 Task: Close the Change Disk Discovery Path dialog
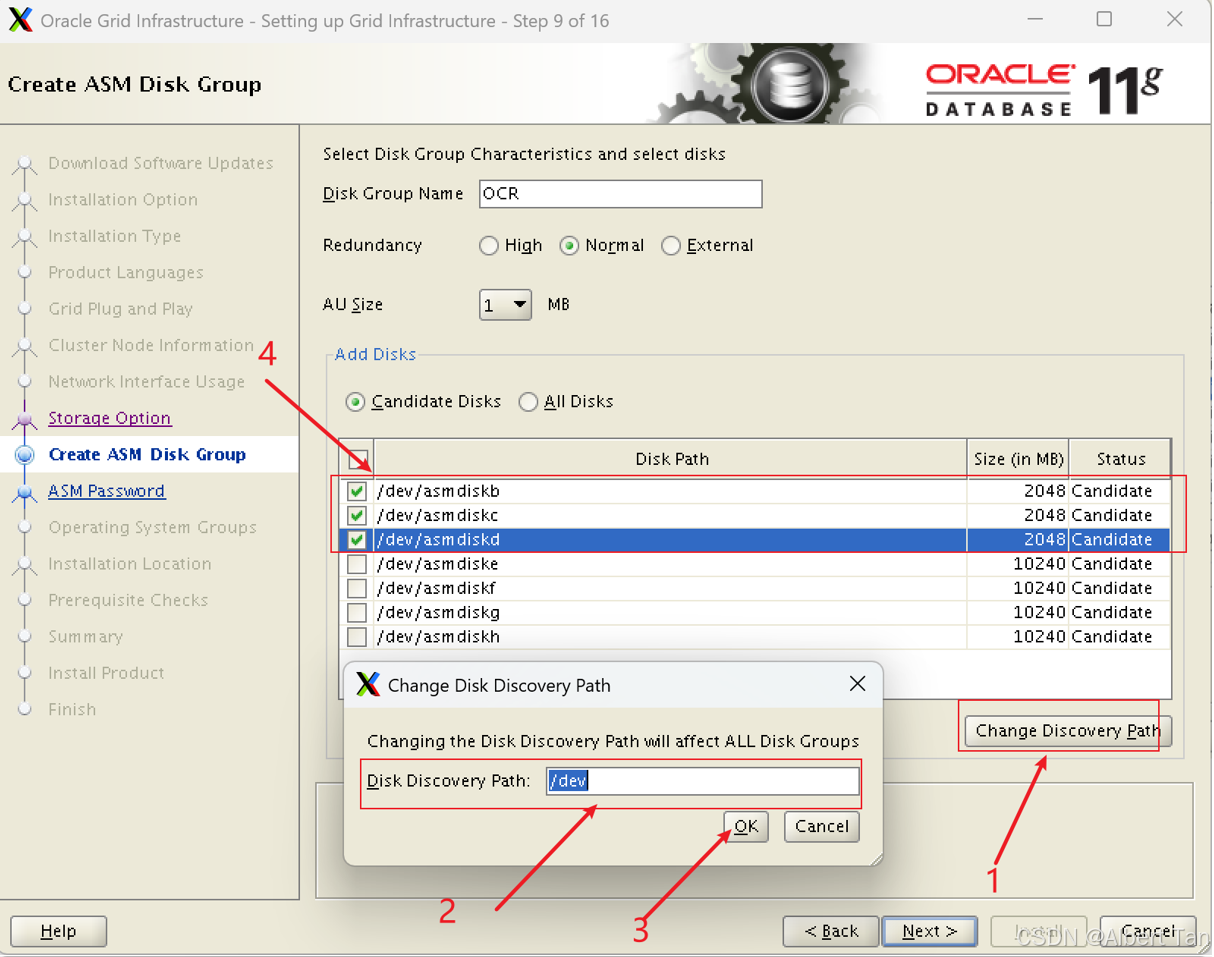(x=857, y=684)
